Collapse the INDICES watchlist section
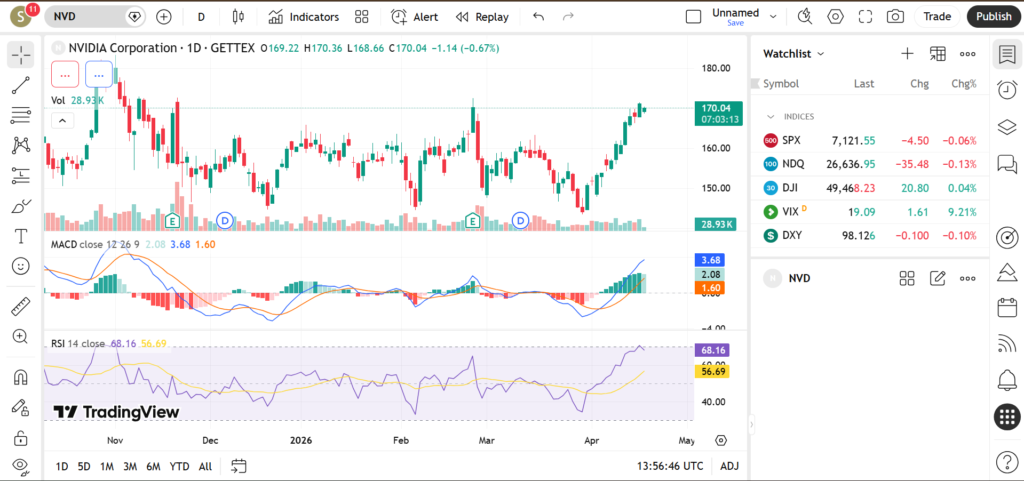Viewport: 1024px width, 481px height. point(771,117)
